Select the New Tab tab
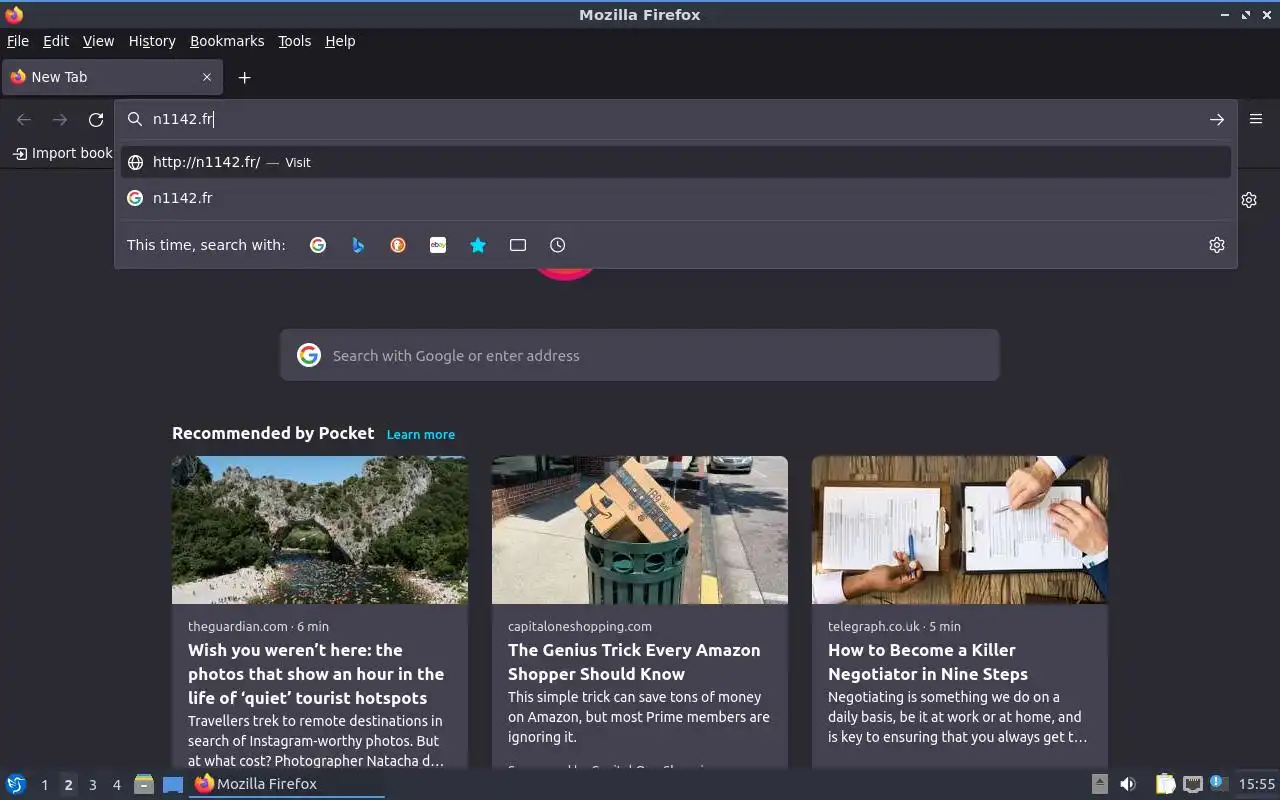The height and width of the screenshot is (800, 1280). click(x=112, y=77)
